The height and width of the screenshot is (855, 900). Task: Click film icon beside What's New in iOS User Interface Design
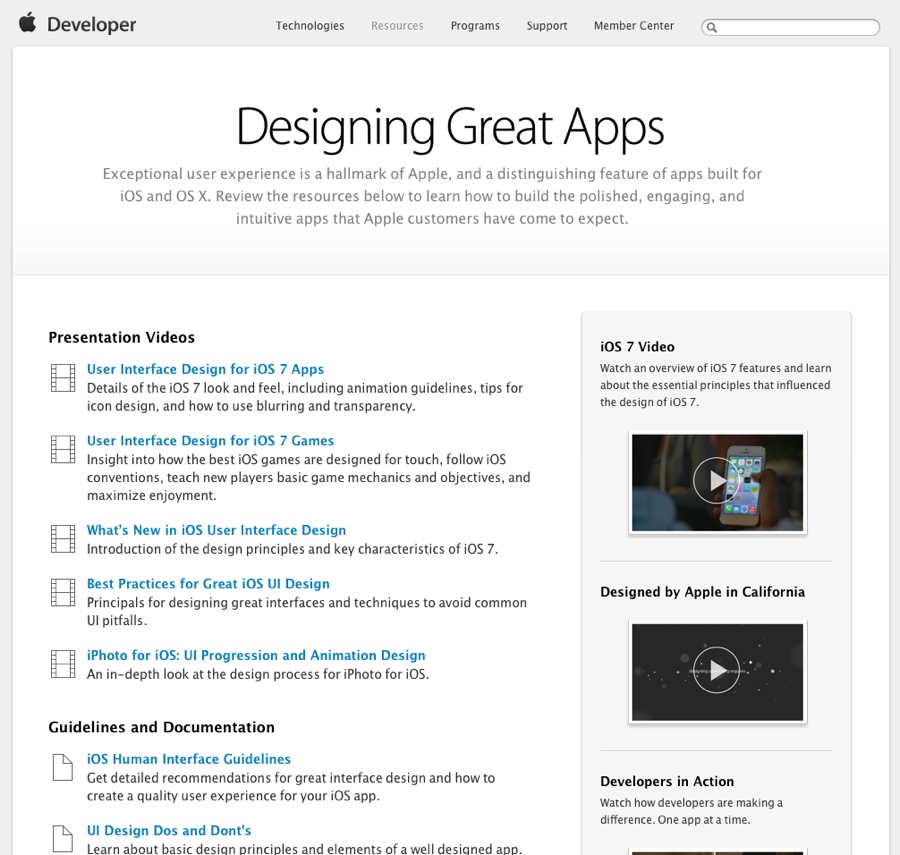[x=63, y=539]
